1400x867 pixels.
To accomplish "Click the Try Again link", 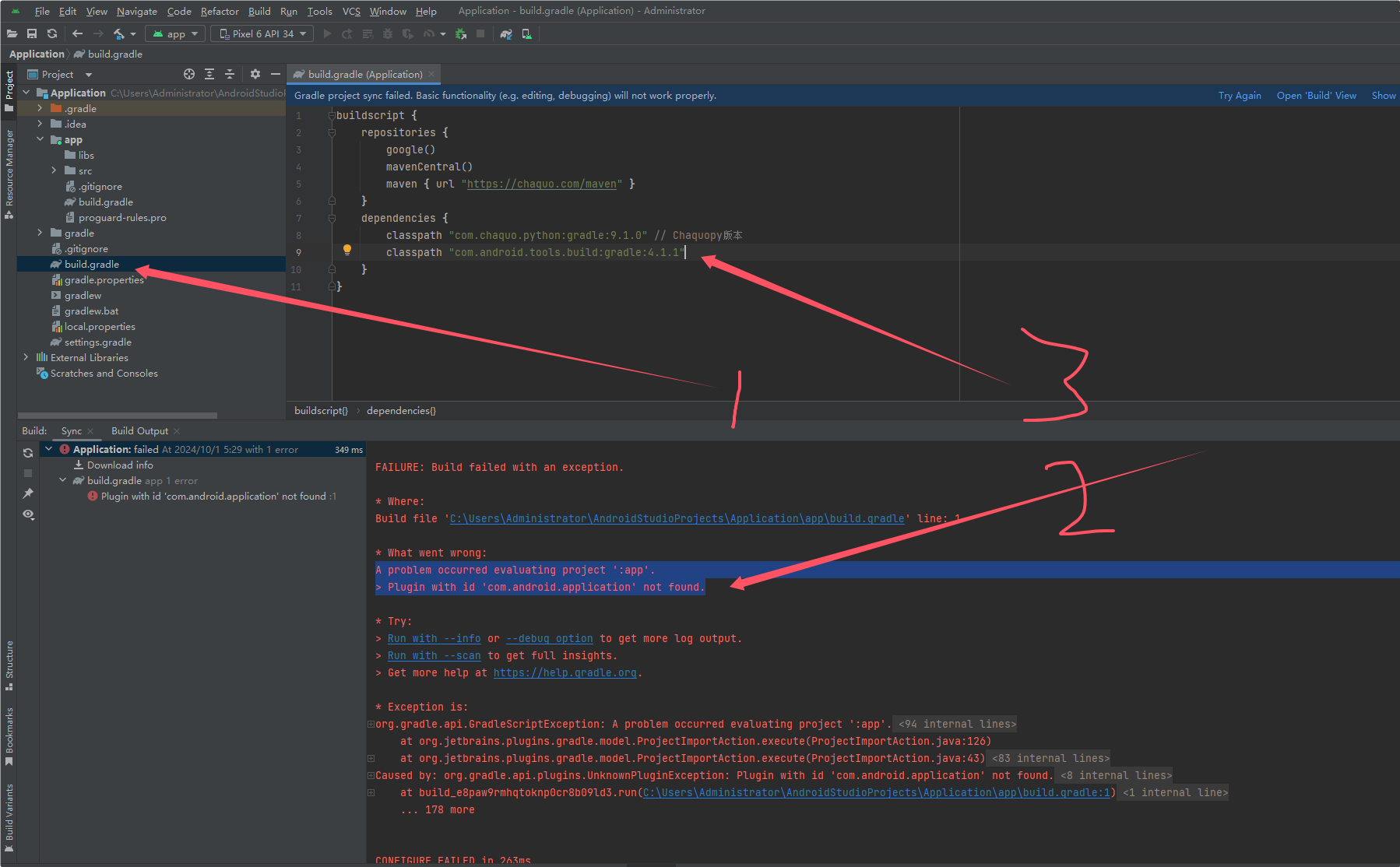I will pos(1240,95).
